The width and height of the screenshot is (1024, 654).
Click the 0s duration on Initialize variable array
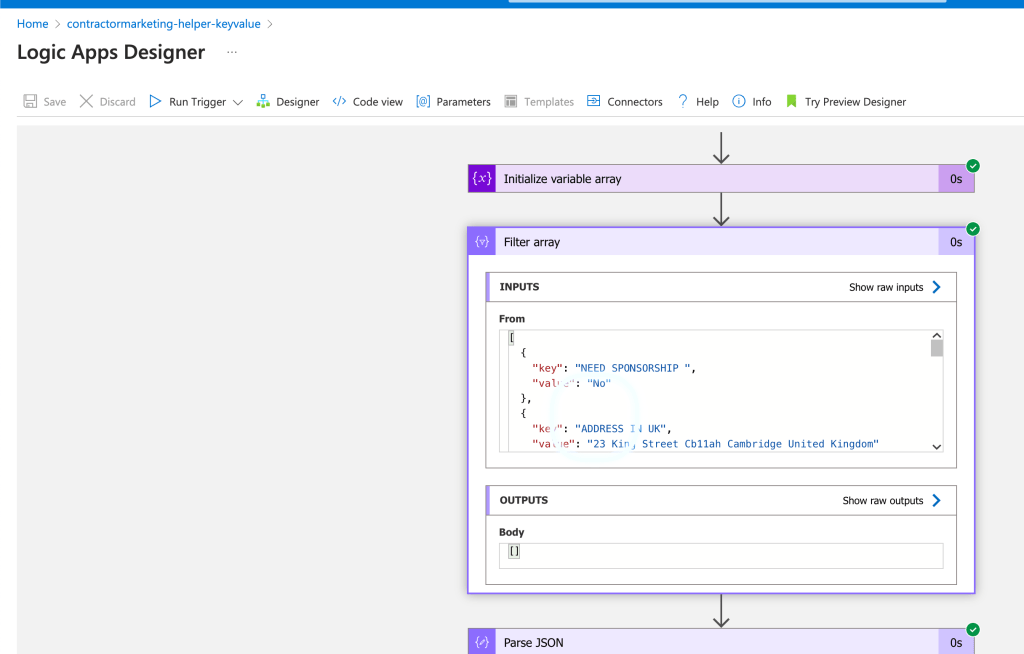tap(956, 178)
